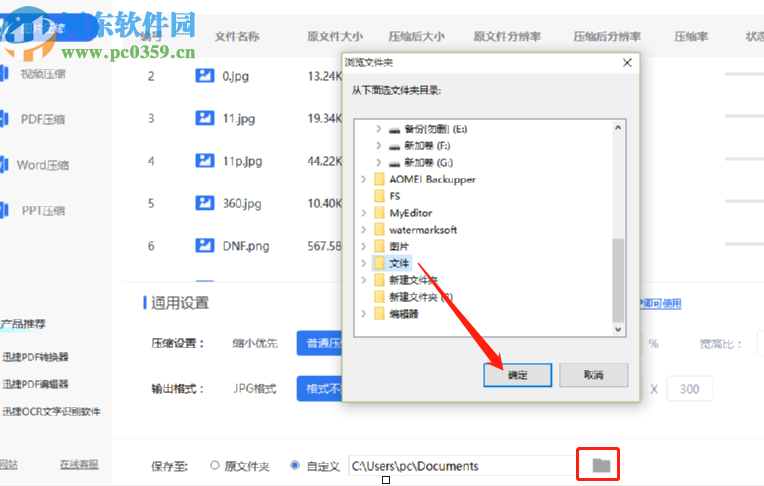This screenshot has height=486, width=764.
Task: Open 迅捷PDF转换器 product link
Action: (35, 357)
